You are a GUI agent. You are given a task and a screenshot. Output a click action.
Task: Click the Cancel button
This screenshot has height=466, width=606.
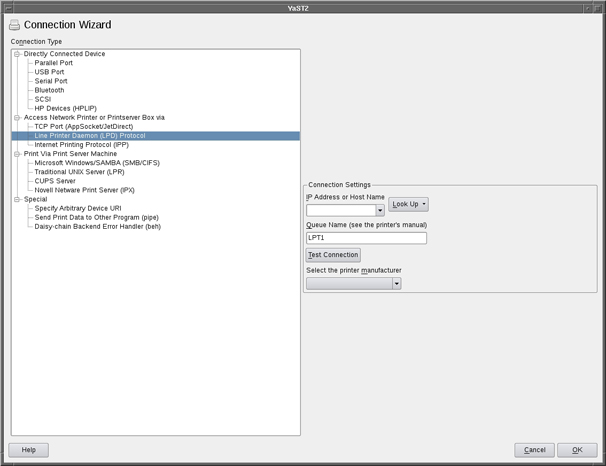click(x=534, y=450)
